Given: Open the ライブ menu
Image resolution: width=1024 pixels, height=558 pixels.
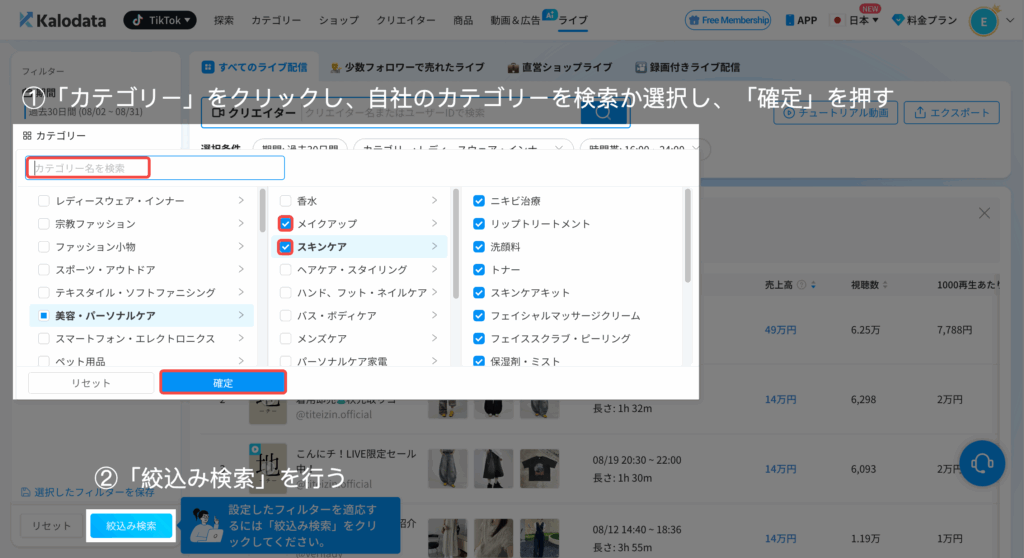Looking at the screenshot, I should click(x=573, y=20).
